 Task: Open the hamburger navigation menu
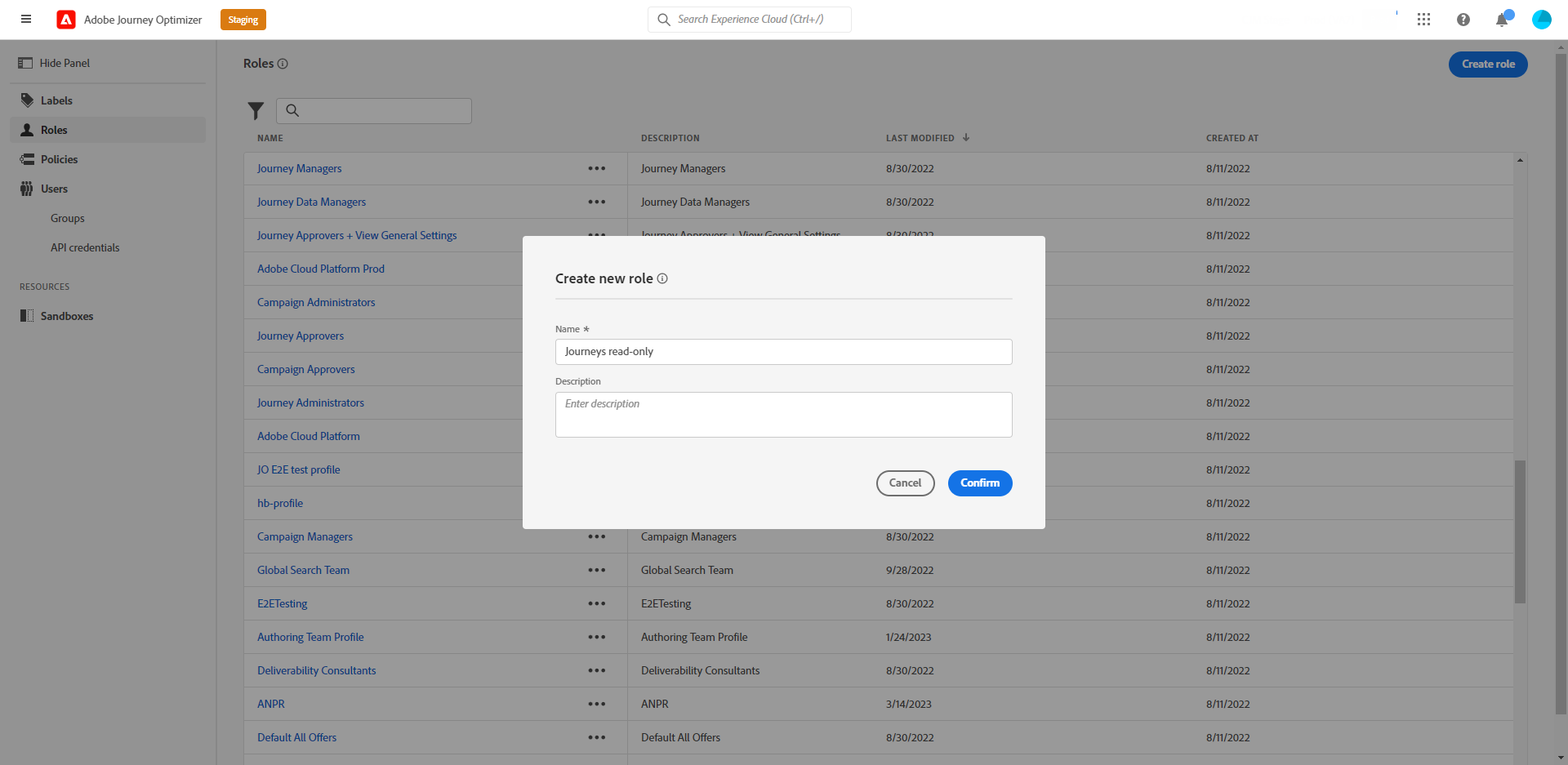tap(26, 19)
